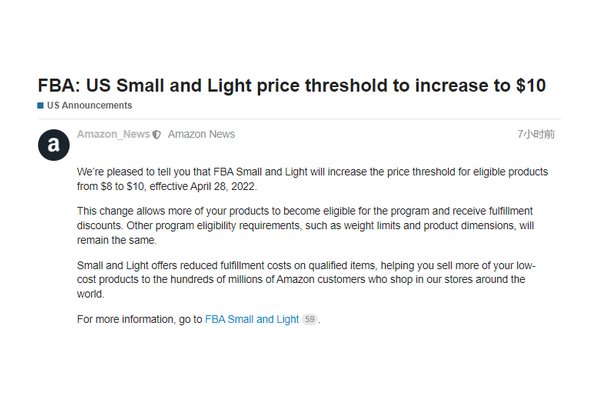Click the Amazon_News round avatar icon

(54, 145)
